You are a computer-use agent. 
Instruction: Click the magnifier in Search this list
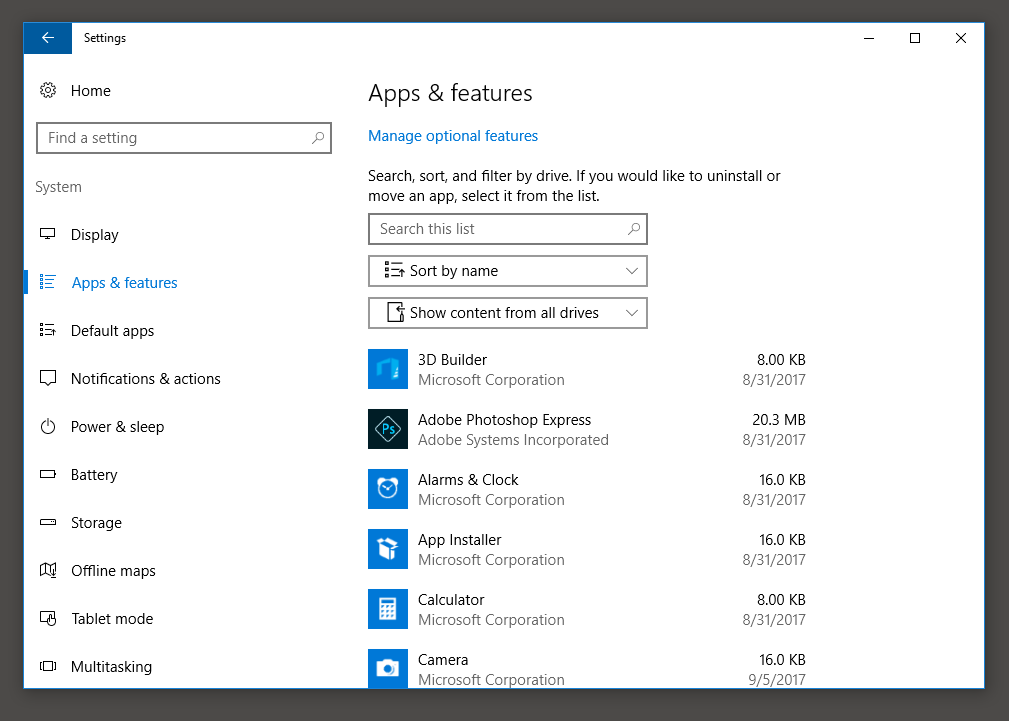(634, 229)
